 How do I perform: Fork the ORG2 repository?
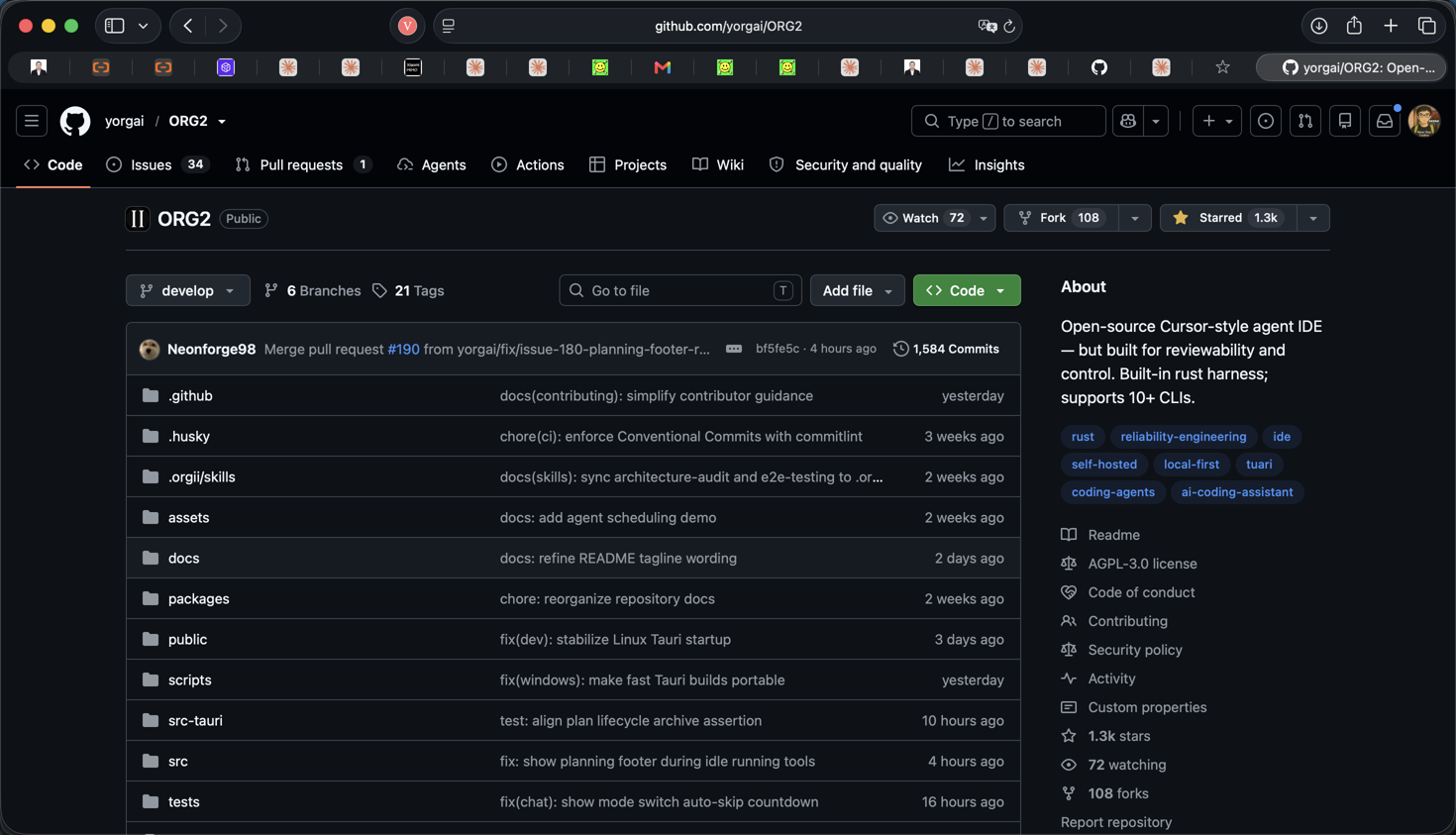1062,218
